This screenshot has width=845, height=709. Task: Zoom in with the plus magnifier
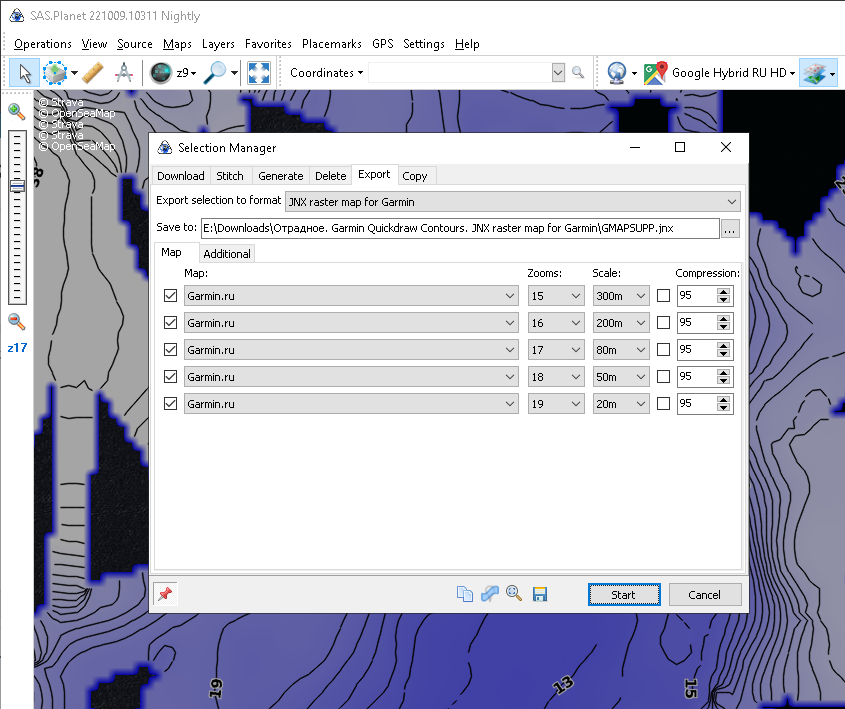(17, 112)
